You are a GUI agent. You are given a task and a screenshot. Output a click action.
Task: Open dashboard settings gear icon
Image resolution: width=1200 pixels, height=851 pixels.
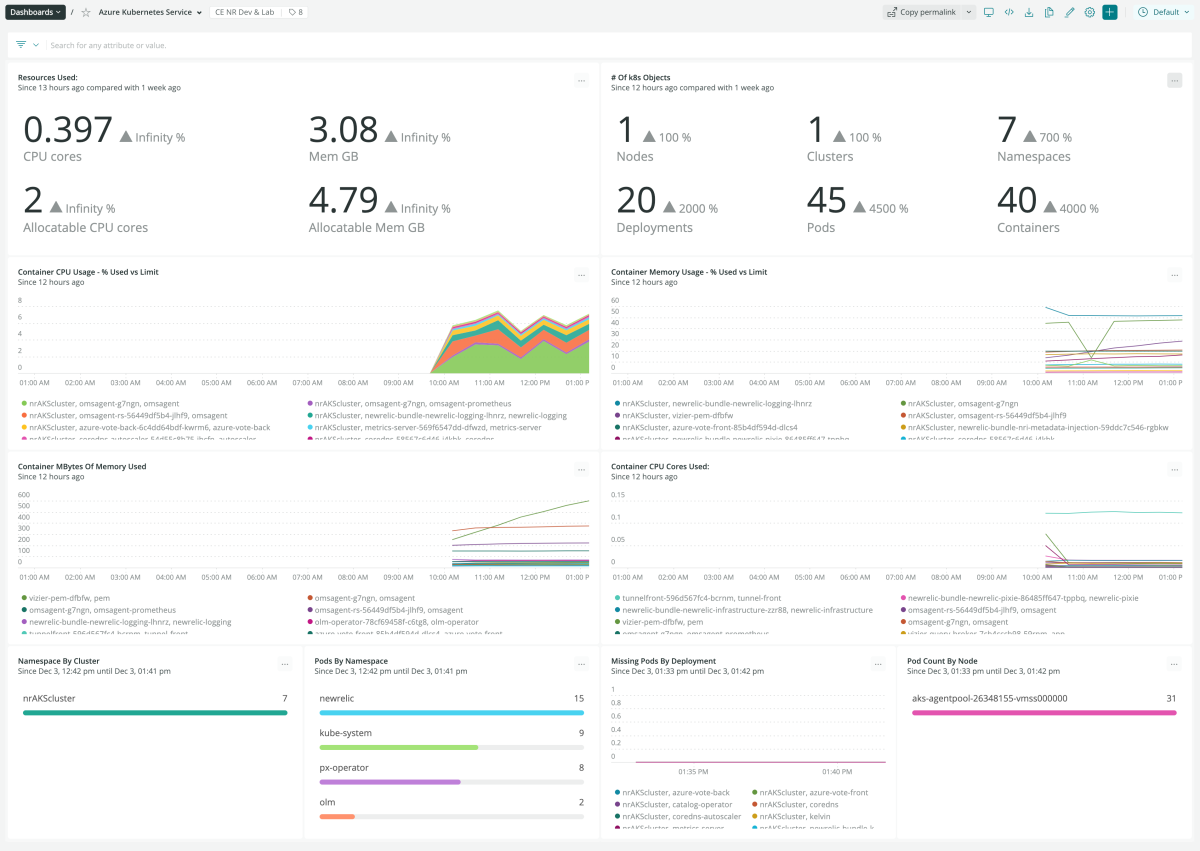click(1090, 12)
